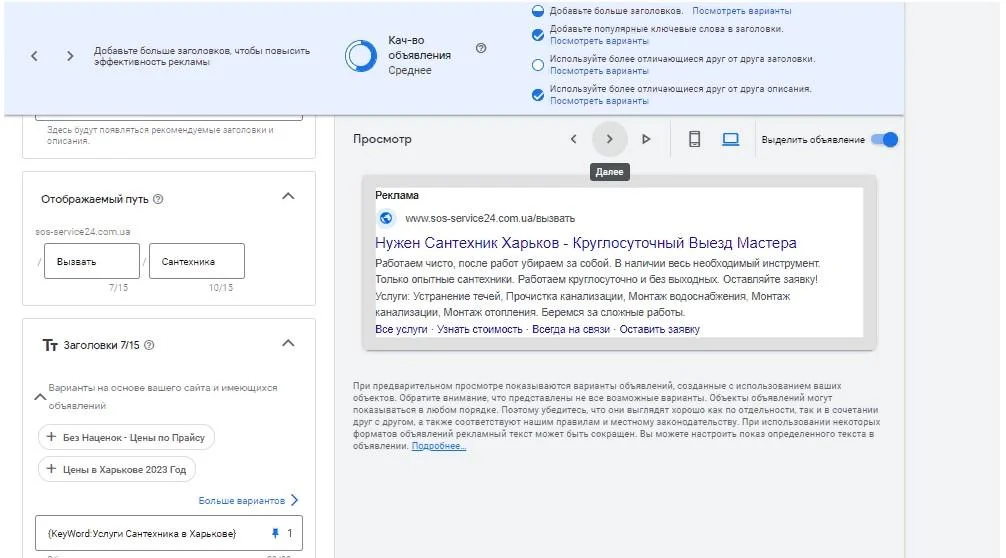This screenshot has height=558, width=1006.
Task: Click the Реклама label in preview
Action: (x=396, y=195)
